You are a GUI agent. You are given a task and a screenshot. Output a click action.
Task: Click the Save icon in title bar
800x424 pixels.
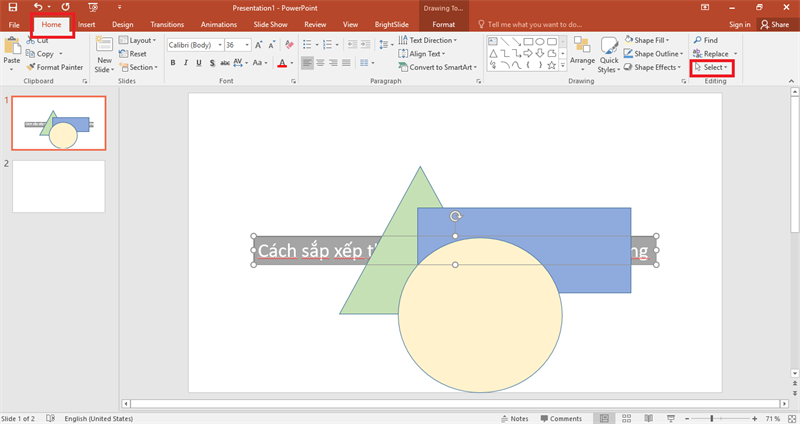(x=13, y=7)
